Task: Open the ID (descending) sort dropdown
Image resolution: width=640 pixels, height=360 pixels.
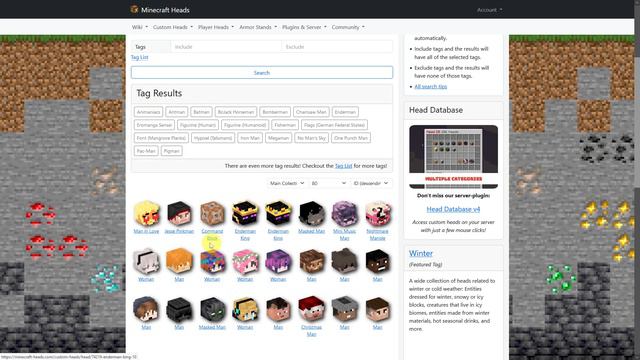Action: pyautogui.click(x=371, y=183)
